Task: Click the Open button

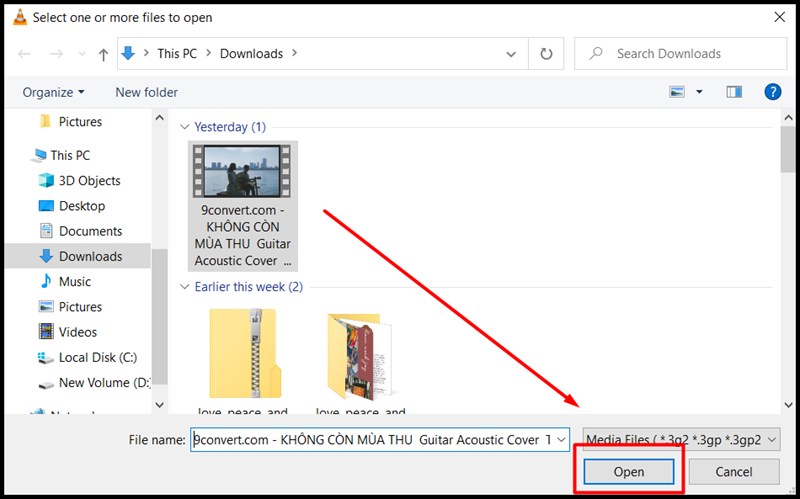Action: point(629,472)
